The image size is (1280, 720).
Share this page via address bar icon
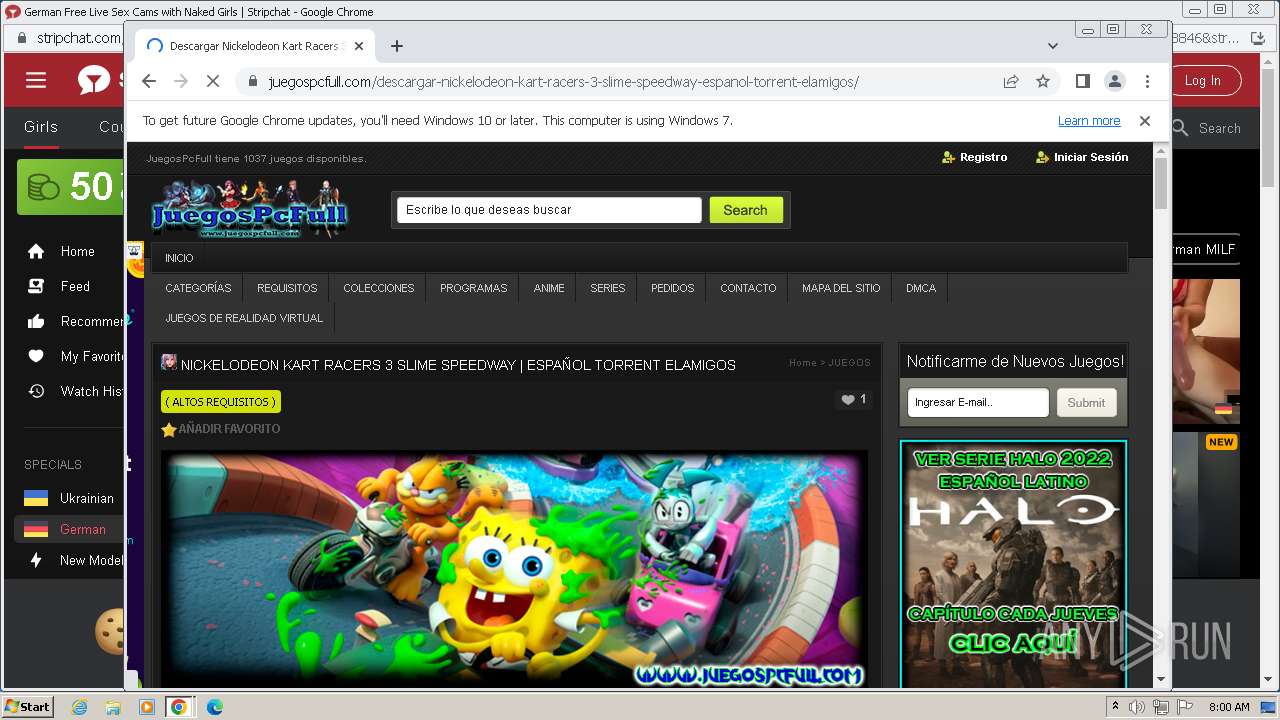coord(1011,81)
